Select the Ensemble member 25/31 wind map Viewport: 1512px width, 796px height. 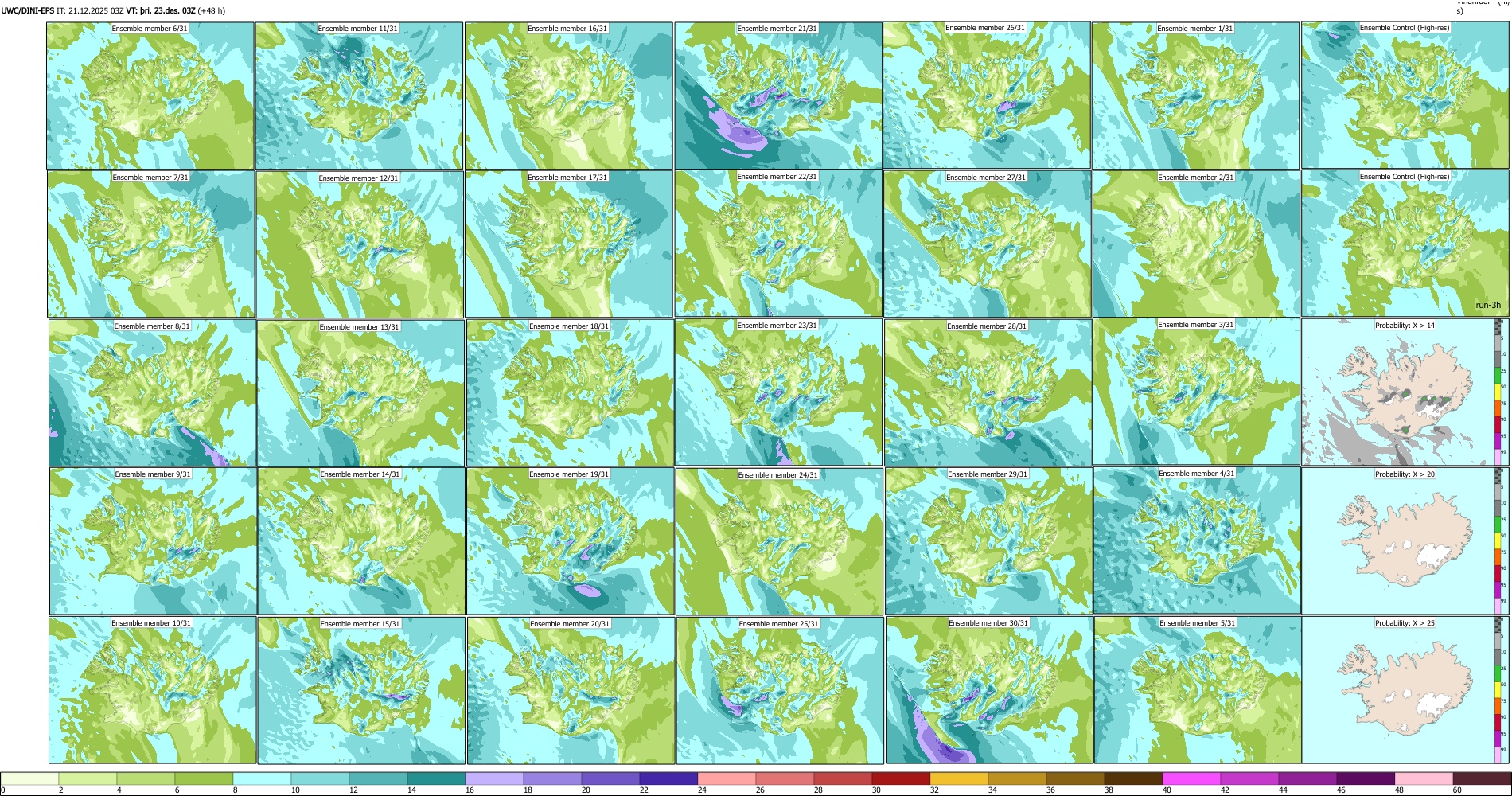[780, 690]
